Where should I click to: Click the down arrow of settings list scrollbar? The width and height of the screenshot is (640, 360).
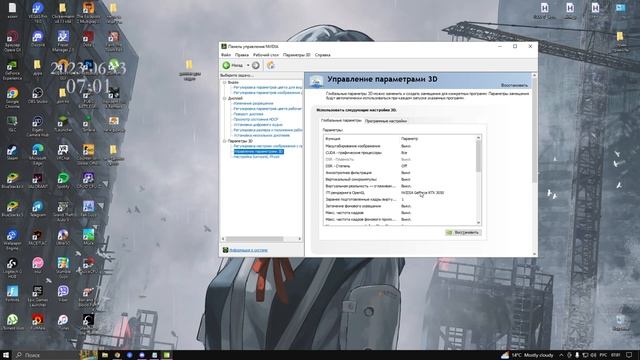tap(479, 223)
